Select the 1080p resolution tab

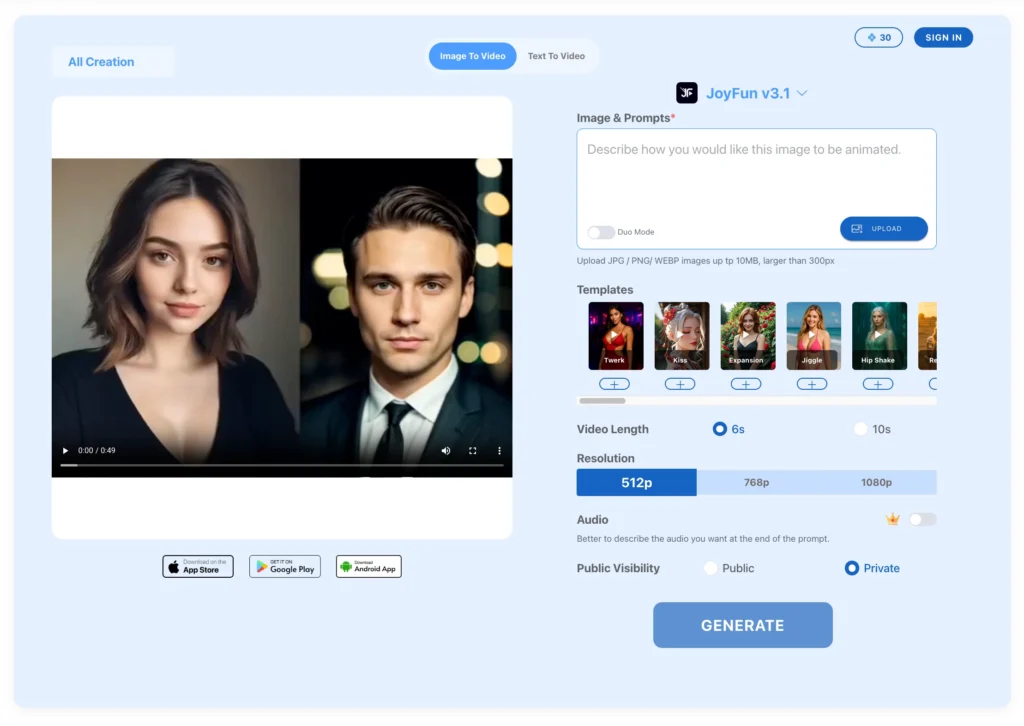point(876,482)
